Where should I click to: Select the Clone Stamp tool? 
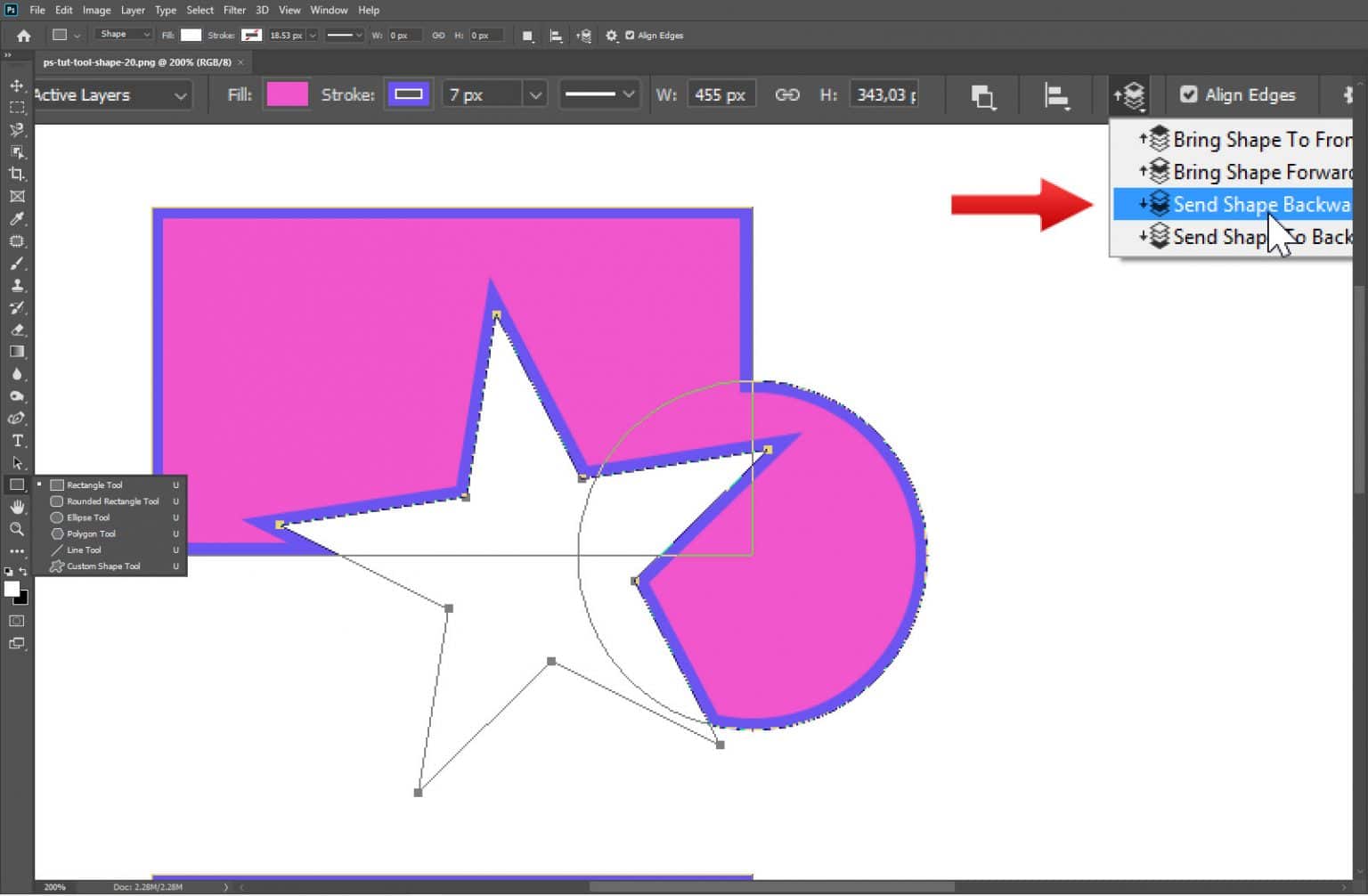[x=16, y=286]
